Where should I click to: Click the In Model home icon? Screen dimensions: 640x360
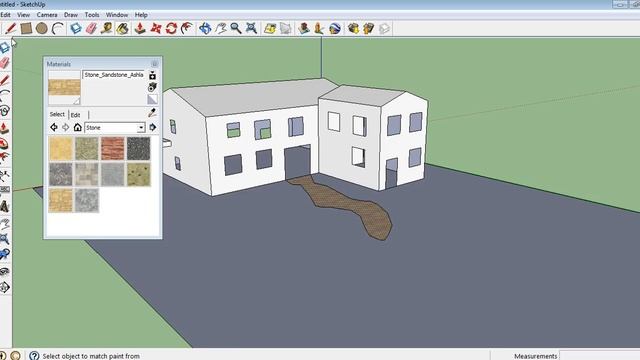tap(78, 127)
